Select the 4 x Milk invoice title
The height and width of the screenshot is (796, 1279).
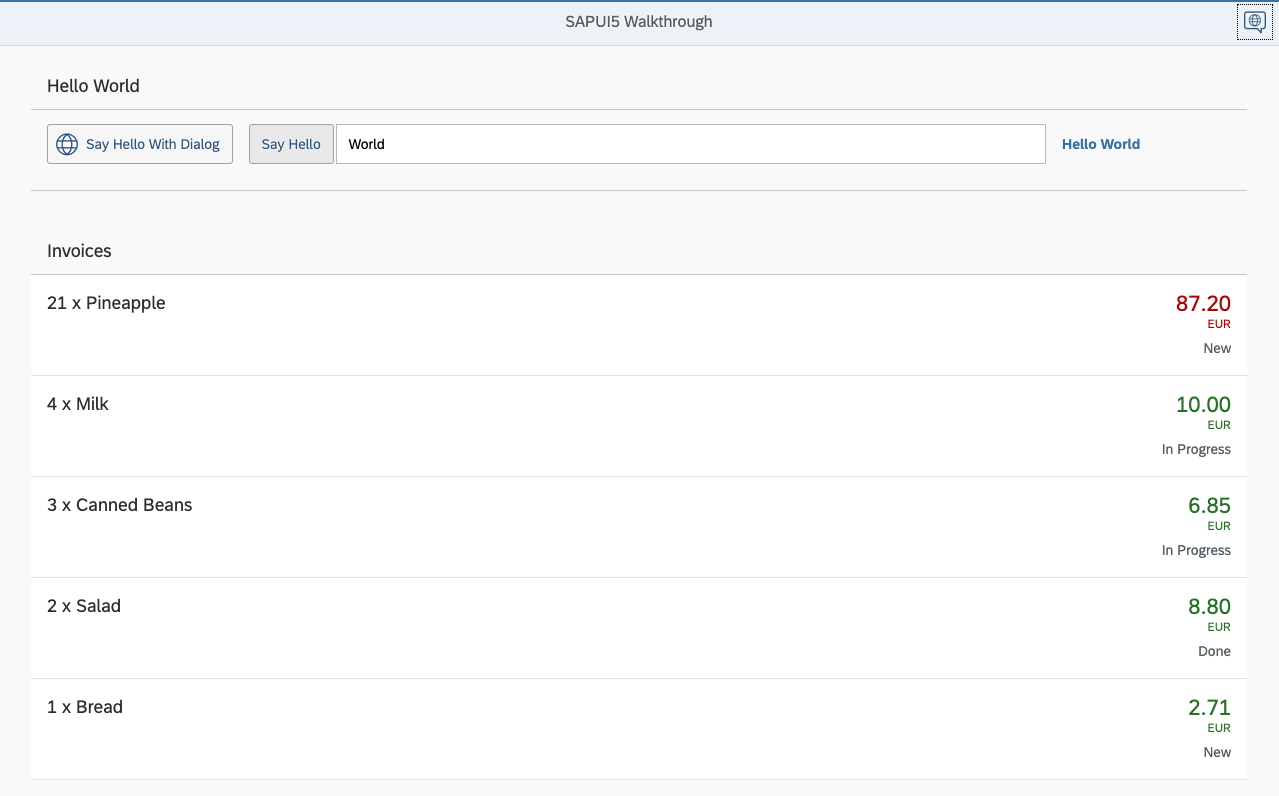click(78, 404)
